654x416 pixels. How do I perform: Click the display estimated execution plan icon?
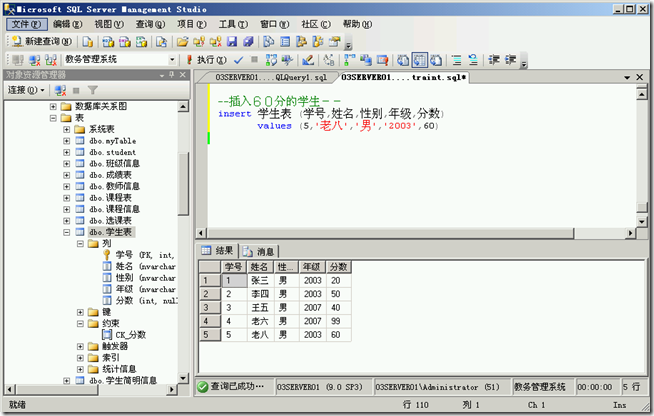tap(271, 60)
